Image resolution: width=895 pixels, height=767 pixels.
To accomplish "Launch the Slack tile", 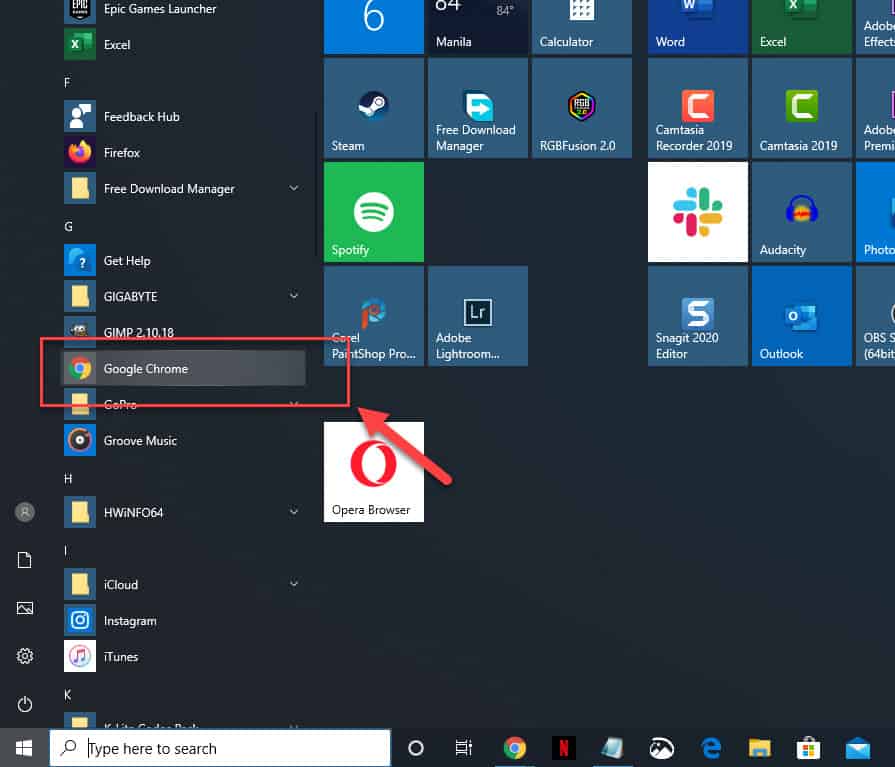I will pos(698,212).
